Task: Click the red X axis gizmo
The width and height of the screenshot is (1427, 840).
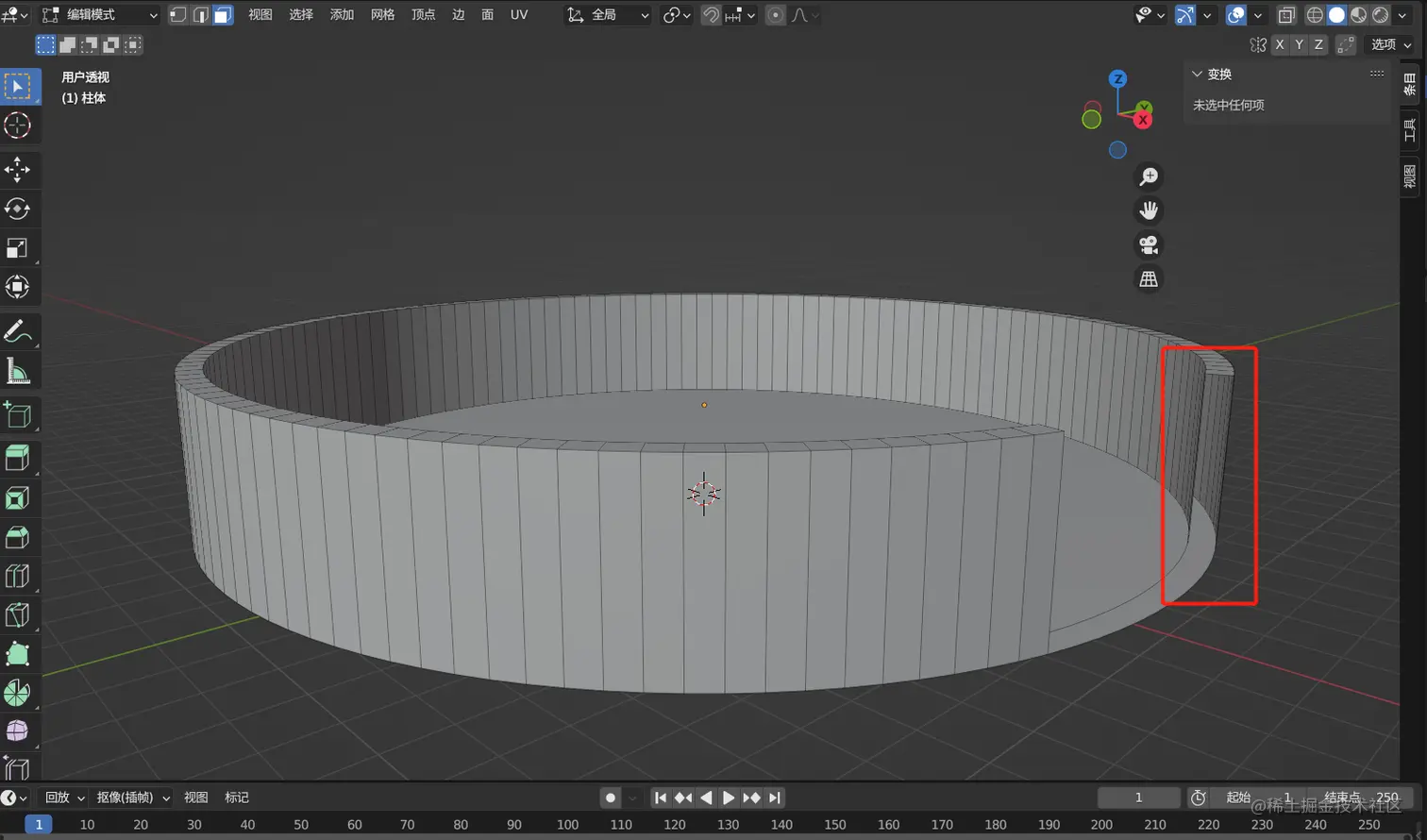Action: point(1143,120)
